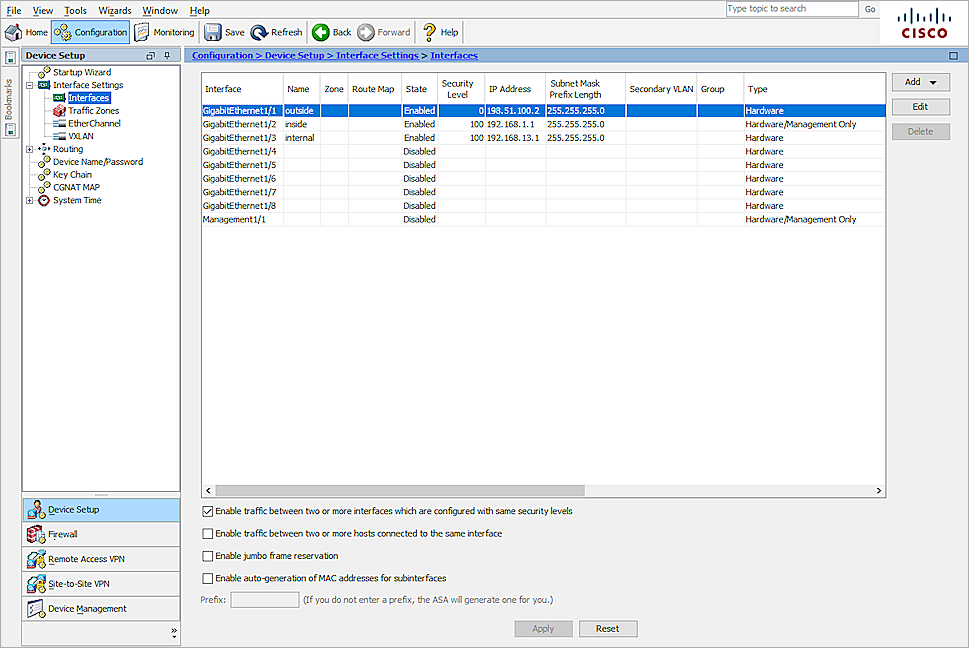Open the Add button dropdown
Image resolution: width=969 pixels, height=648 pixels.
point(934,81)
